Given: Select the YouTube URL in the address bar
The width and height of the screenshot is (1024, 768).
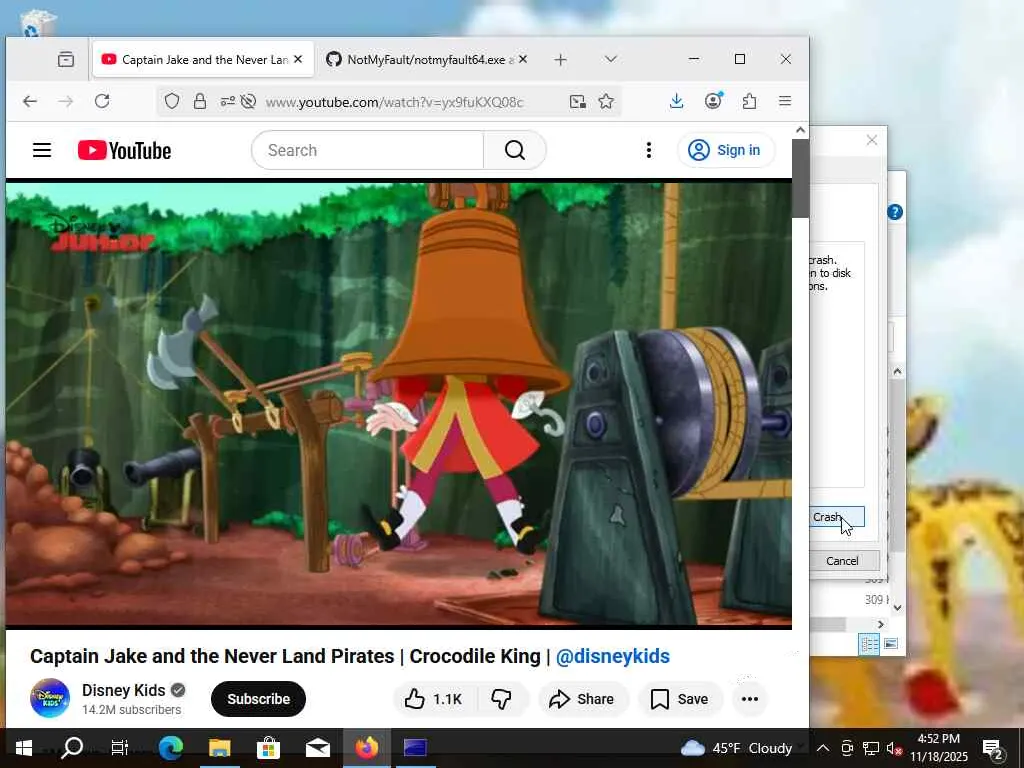Looking at the screenshot, I should (394, 102).
